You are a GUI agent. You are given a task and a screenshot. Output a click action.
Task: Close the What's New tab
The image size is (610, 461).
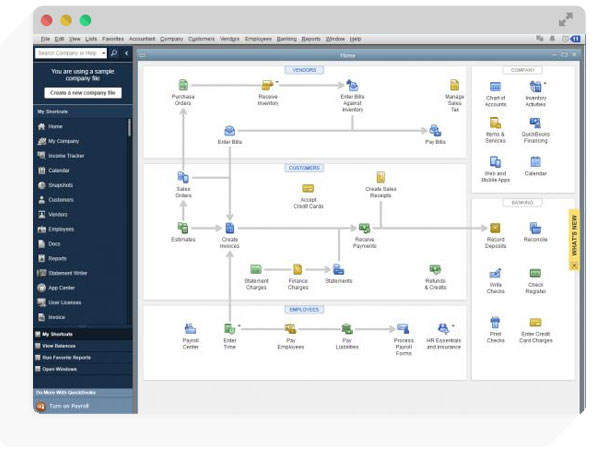click(574, 266)
